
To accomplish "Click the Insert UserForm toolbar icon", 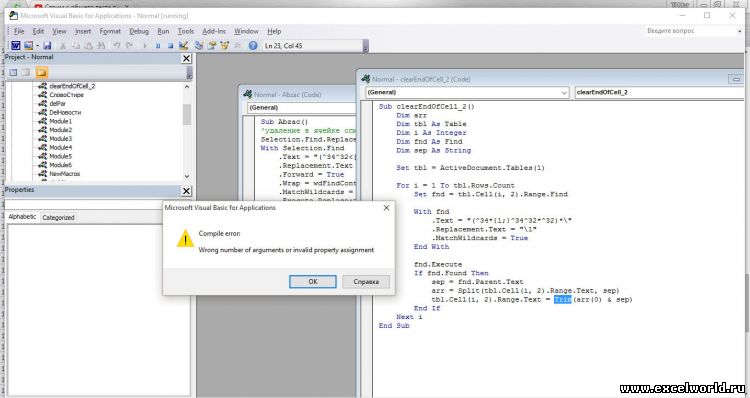I will click(x=28, y=45).
